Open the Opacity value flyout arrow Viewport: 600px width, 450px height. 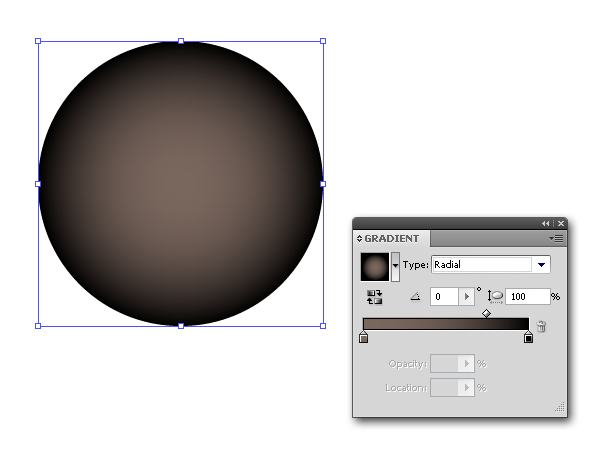pyautogui.click(x=466, y=364)
